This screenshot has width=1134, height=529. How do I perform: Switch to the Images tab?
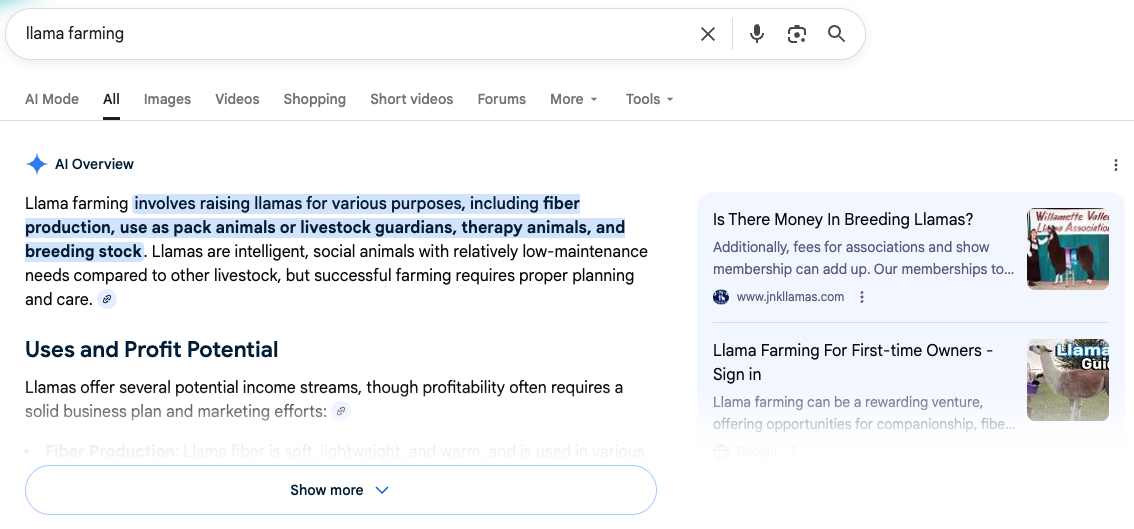pyautogui.click(x=167, y=99)
